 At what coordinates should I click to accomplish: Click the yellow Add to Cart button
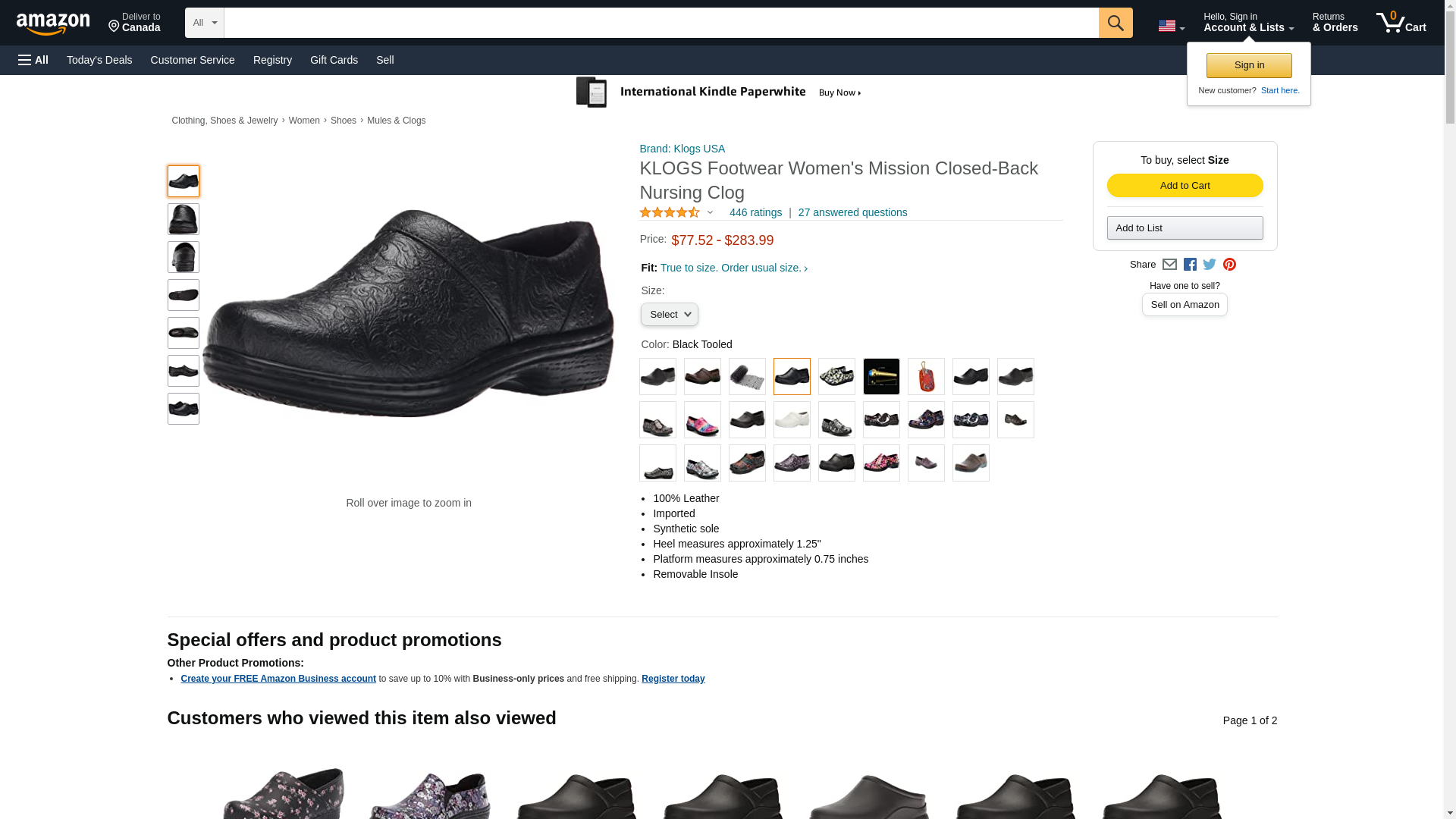click(1185, 186)
